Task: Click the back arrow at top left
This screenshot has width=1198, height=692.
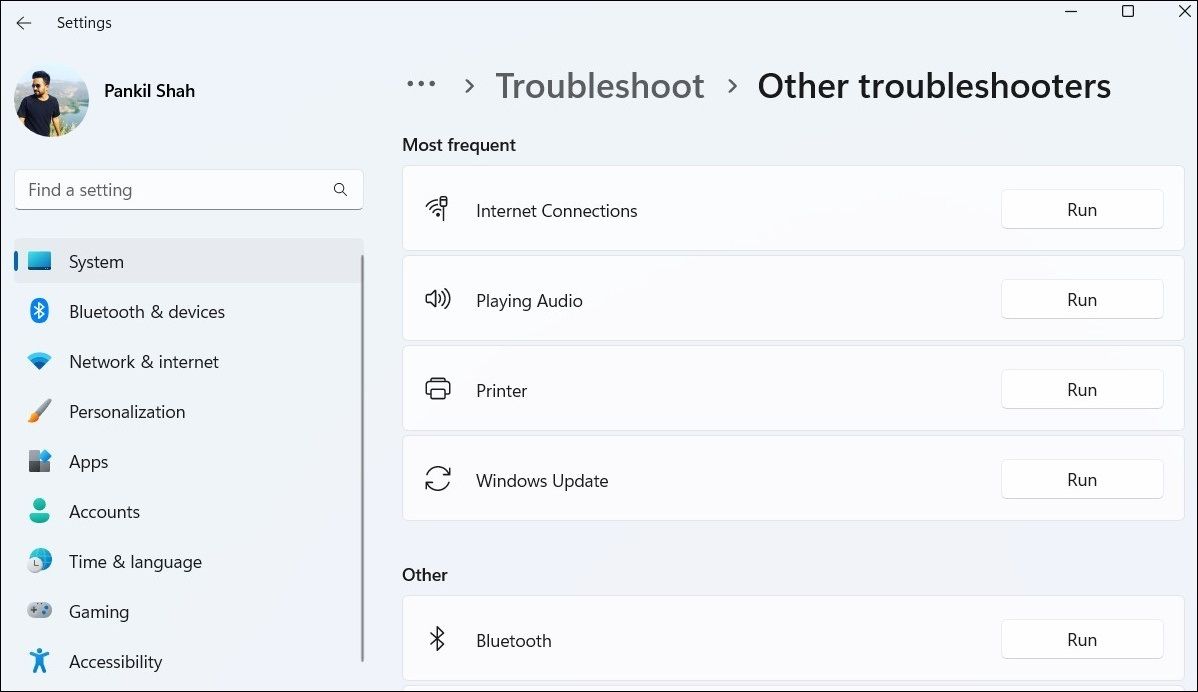Action: 23,22
